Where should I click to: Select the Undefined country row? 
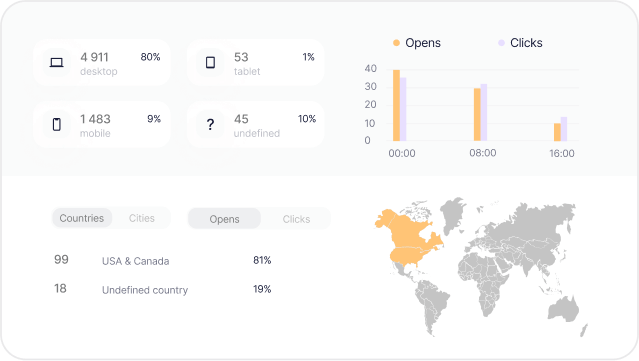coord(163,289)
